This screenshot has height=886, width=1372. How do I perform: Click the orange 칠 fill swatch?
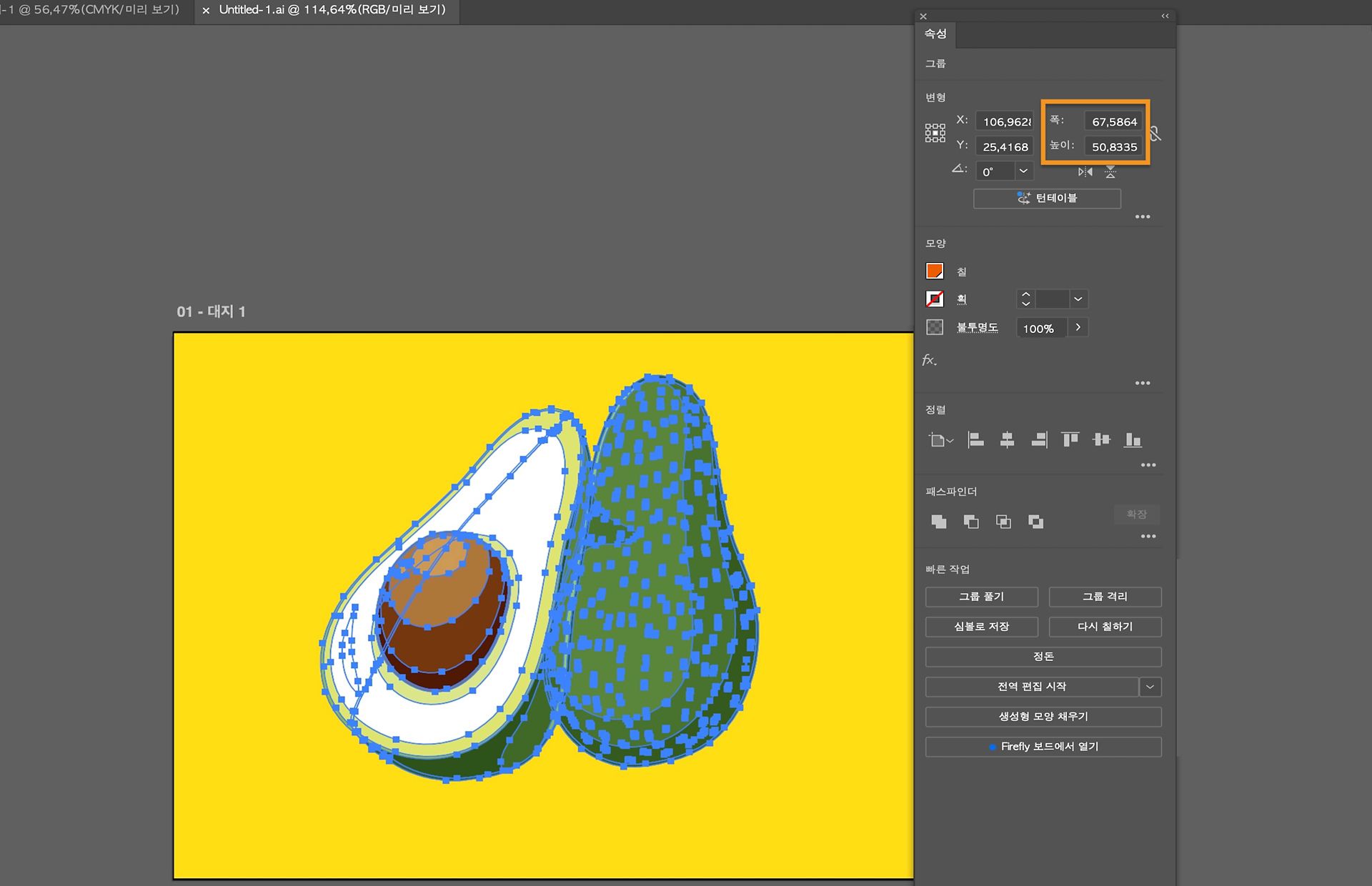pyautogui.click(x=935, y=272)
